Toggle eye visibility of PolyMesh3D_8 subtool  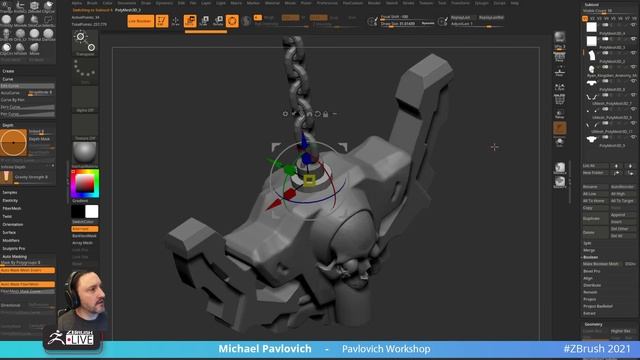tap(633, 81)
